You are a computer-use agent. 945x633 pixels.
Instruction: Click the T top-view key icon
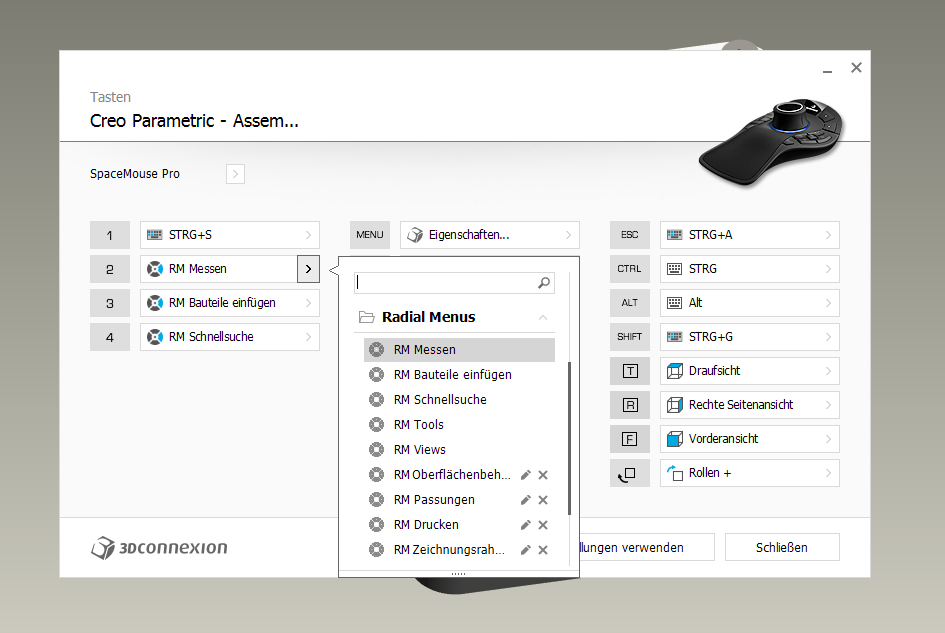coord(630,371)
